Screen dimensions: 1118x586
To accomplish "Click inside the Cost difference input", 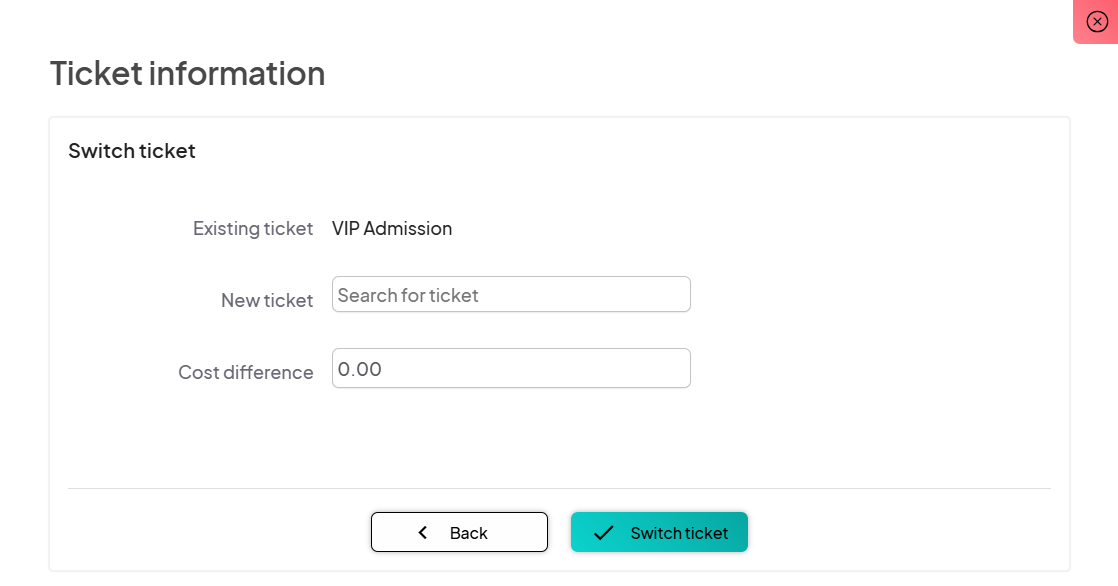I will pyautogui.click(x=511, y=368).
